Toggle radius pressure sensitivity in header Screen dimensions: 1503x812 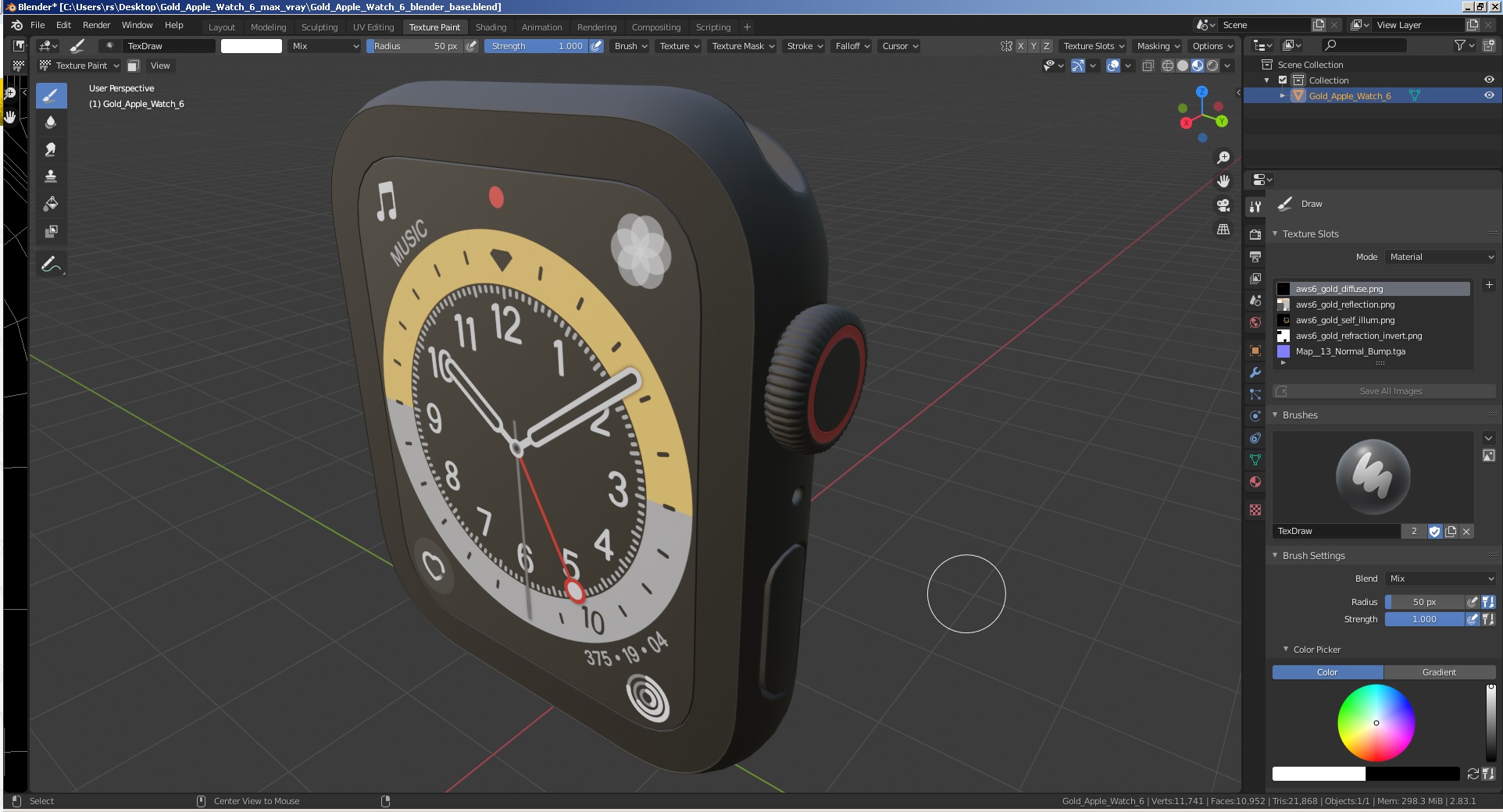click(x=471, y=46)
